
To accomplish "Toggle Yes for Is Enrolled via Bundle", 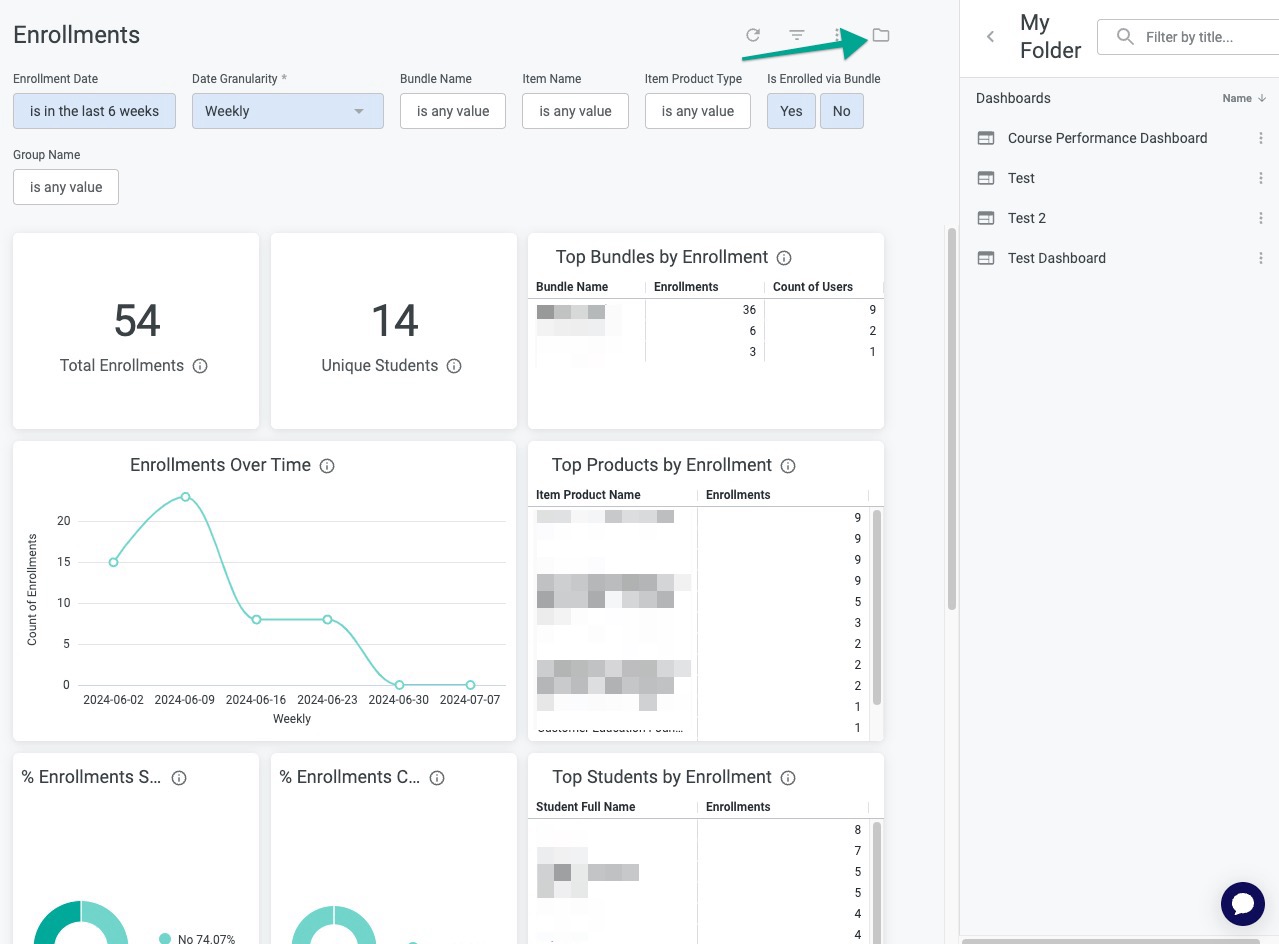I will 791,111.
